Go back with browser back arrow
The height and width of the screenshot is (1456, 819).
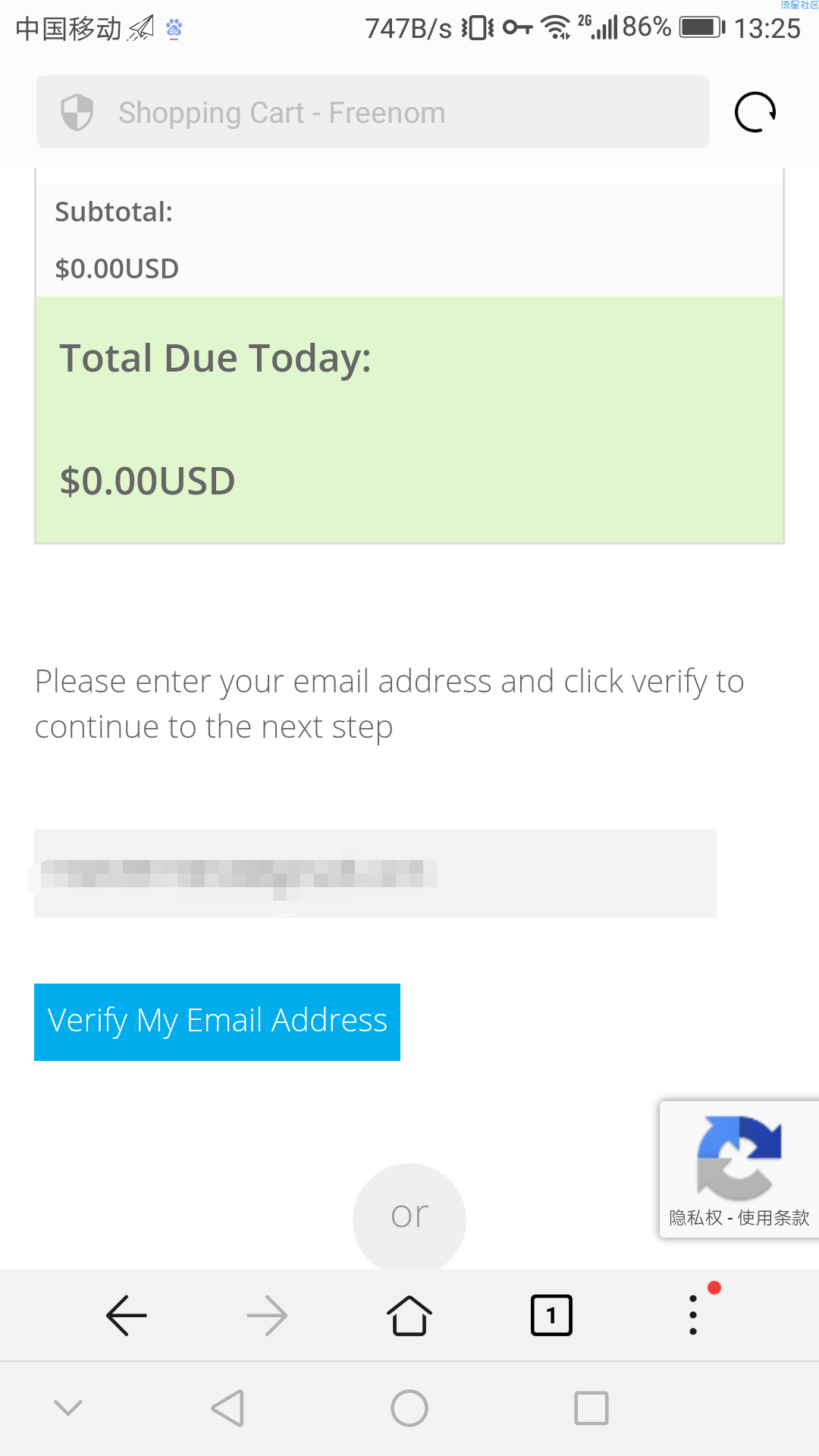(x=127, y=1315)
